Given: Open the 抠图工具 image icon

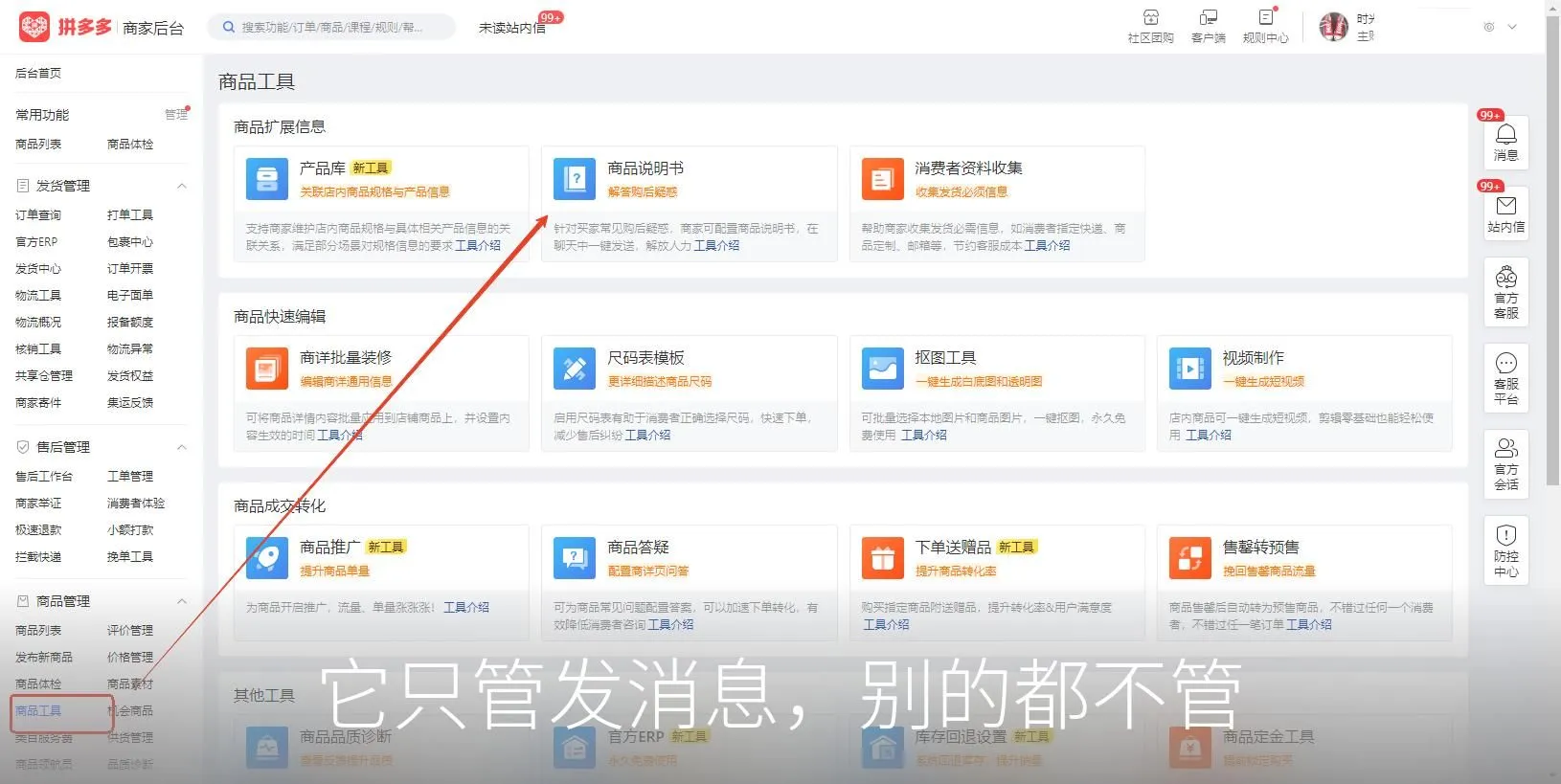Looking at the screenshot, I should coord(882,369).
